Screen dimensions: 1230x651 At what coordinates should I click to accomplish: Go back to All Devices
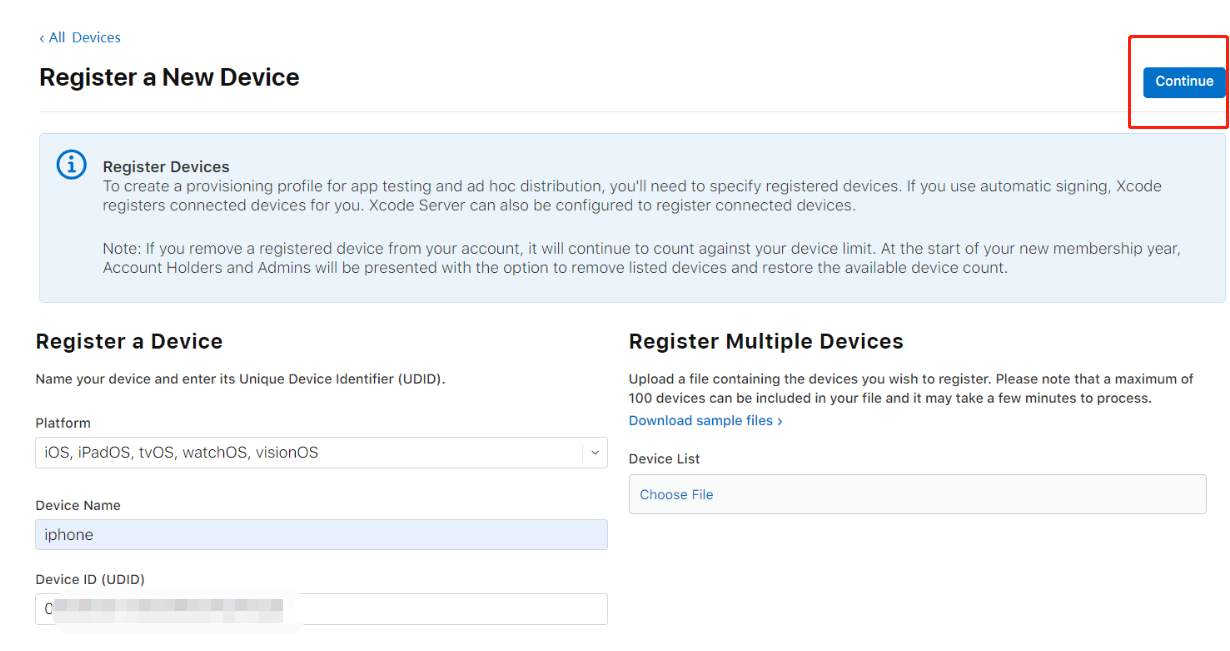85,38
